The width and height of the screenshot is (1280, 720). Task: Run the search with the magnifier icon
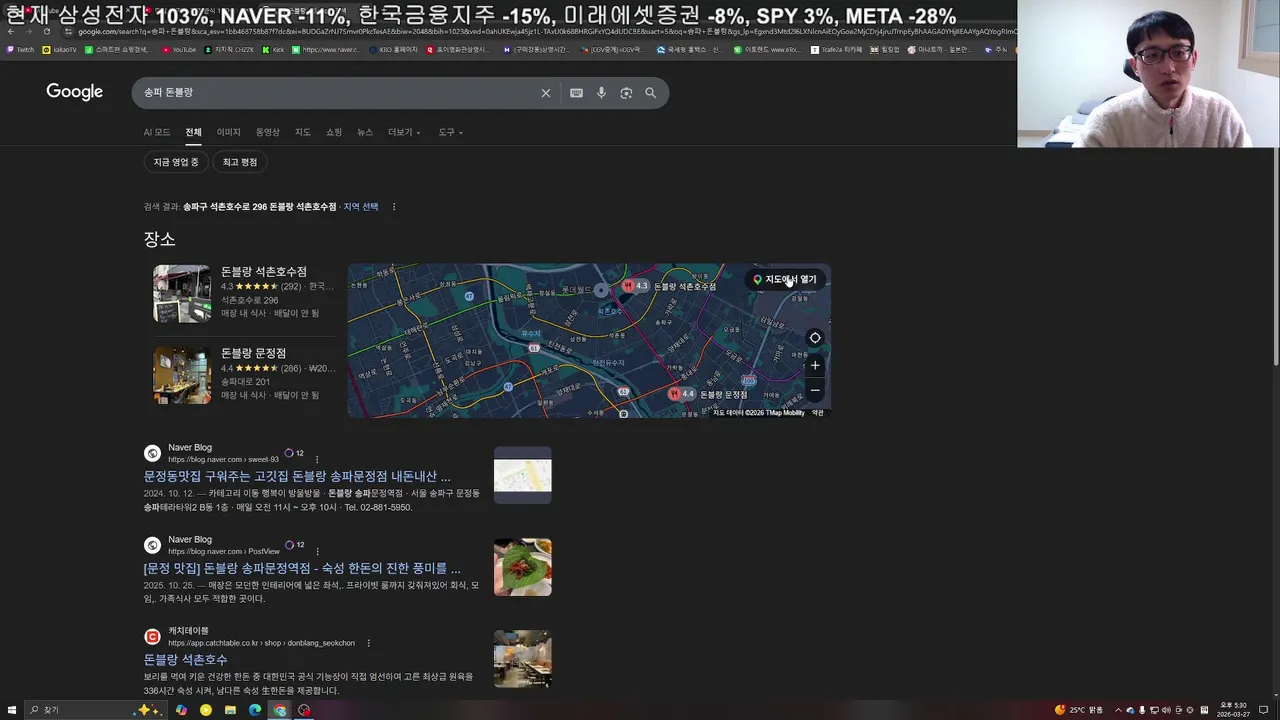coord(651,93)
